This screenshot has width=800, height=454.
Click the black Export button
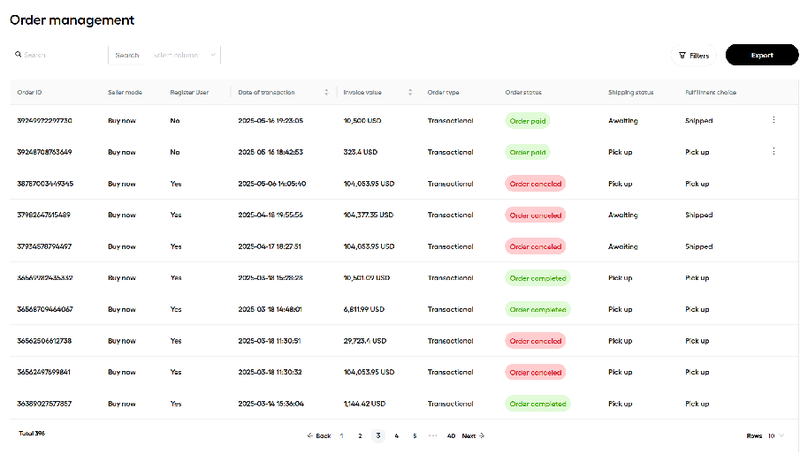[762, 55]
